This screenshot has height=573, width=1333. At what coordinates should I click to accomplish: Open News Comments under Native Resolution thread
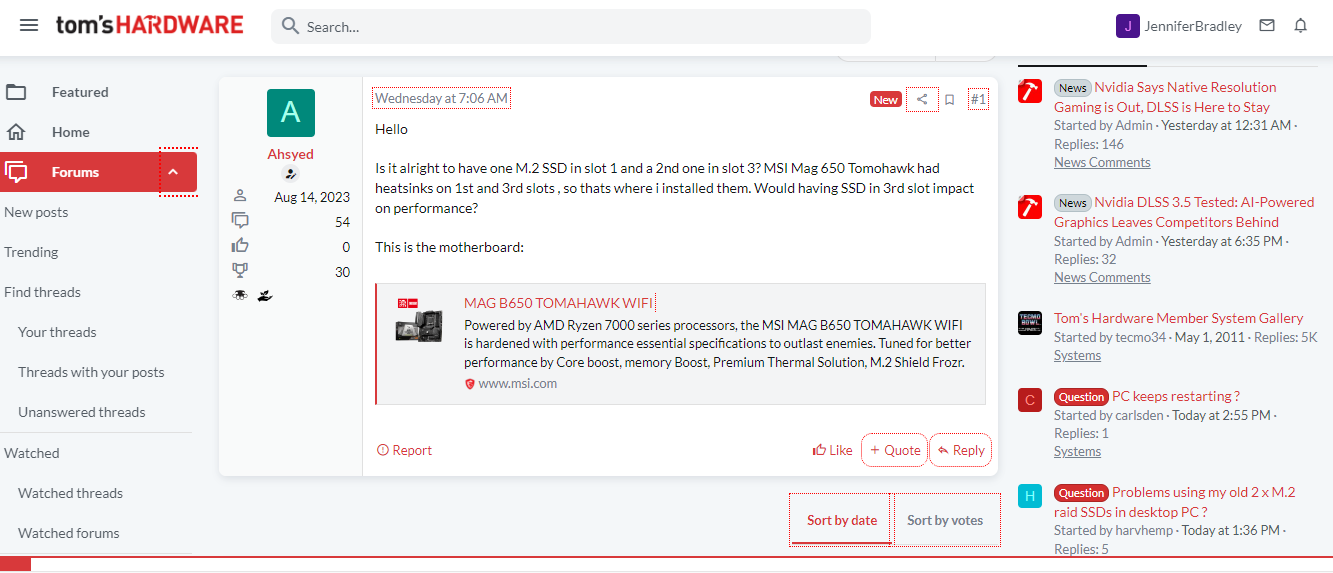(x=1102, y=162)
